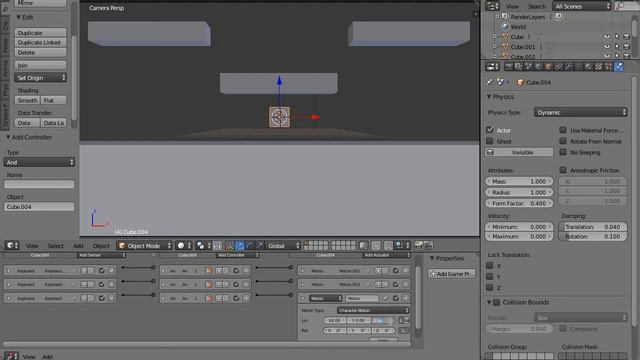Open the Material properties tab icon
Image resolution: width=640 pixels, height=360 pixels.
pyautogui.click(x=588, y=67)
